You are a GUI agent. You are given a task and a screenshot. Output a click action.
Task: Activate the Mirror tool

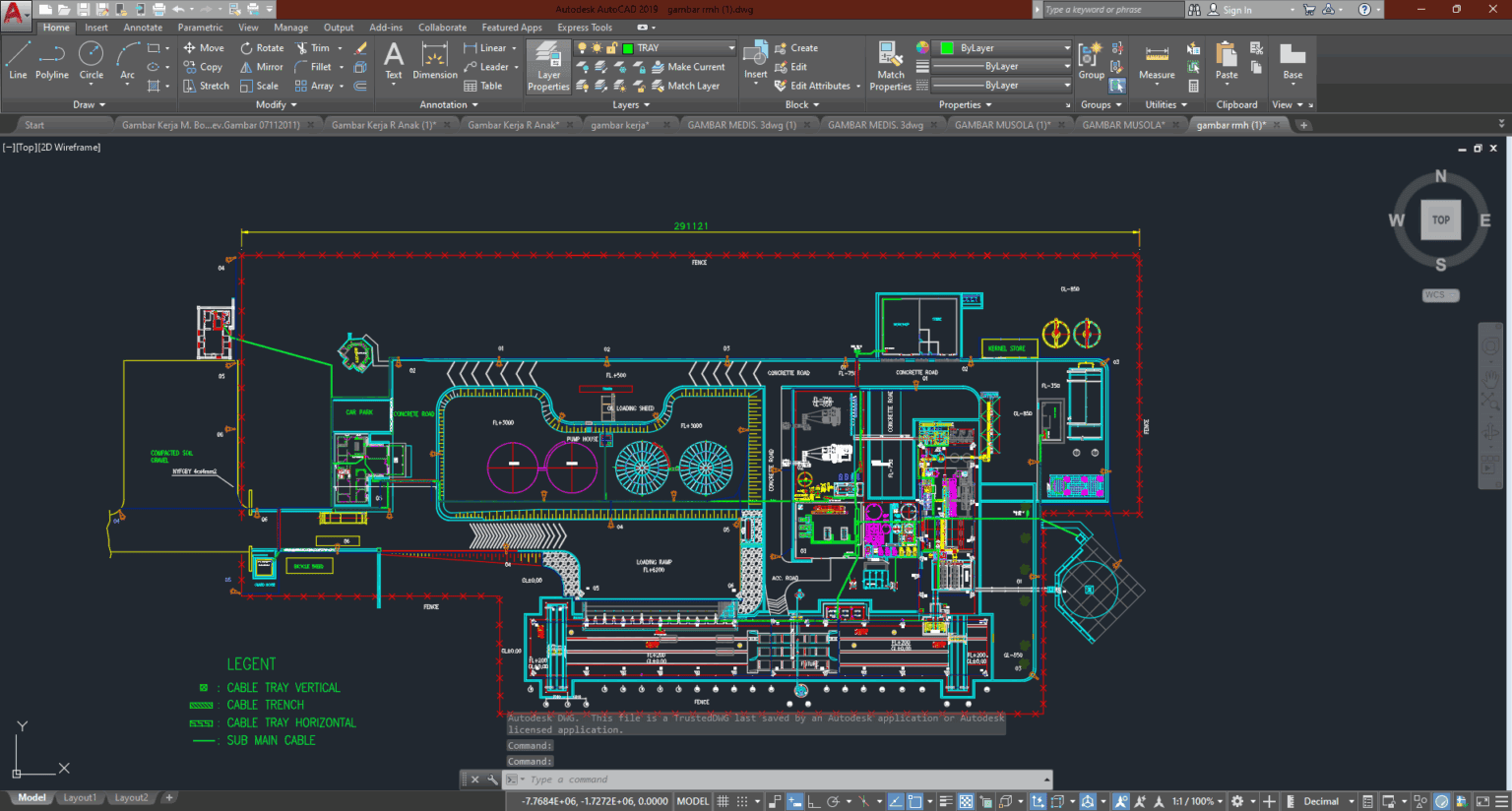click(261, 66)
